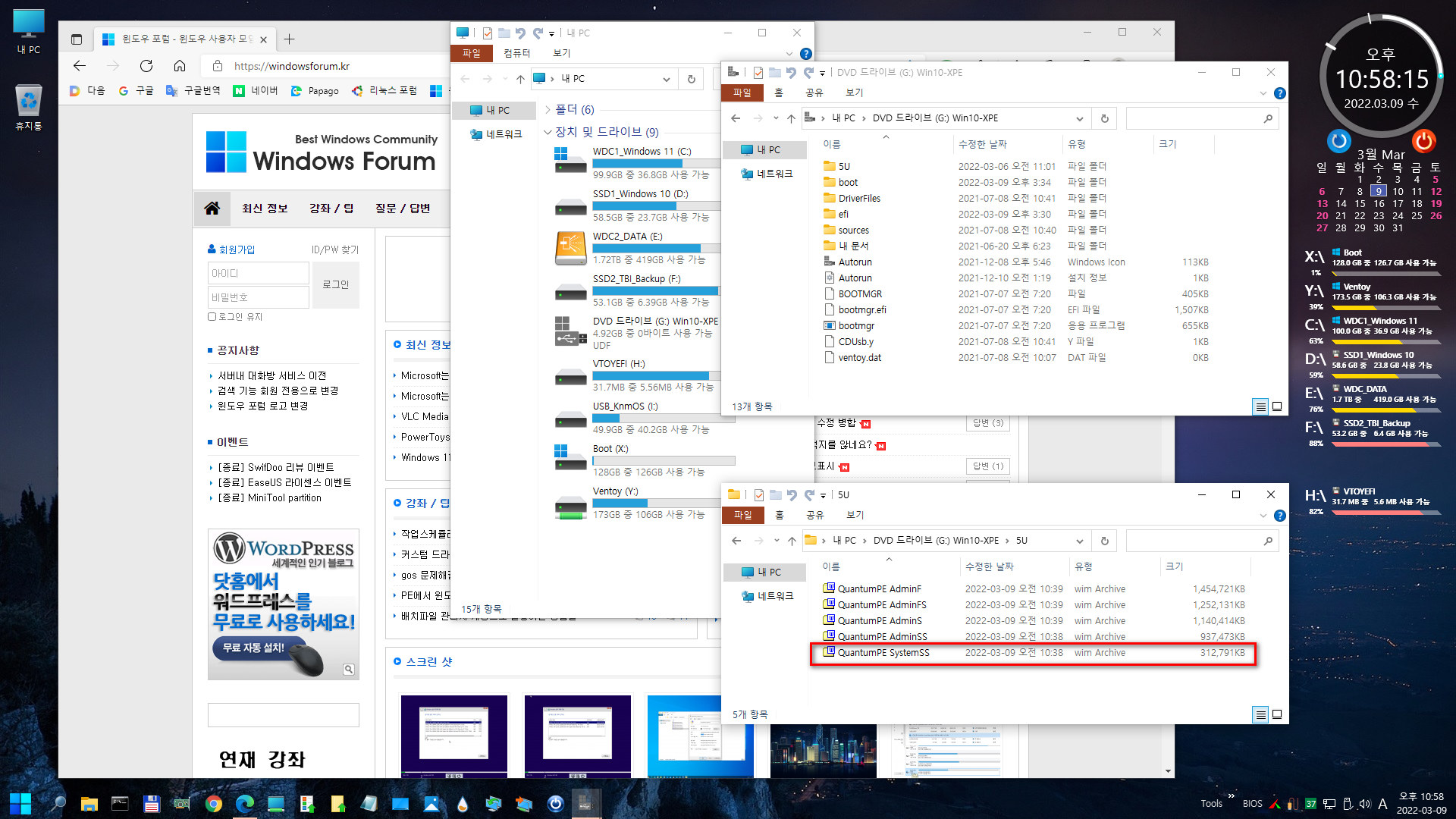Image resolution: width=1456 pixels, height=819 pixels.
Task: Open 질문 / 답변 forum menu
Action: 403,208
